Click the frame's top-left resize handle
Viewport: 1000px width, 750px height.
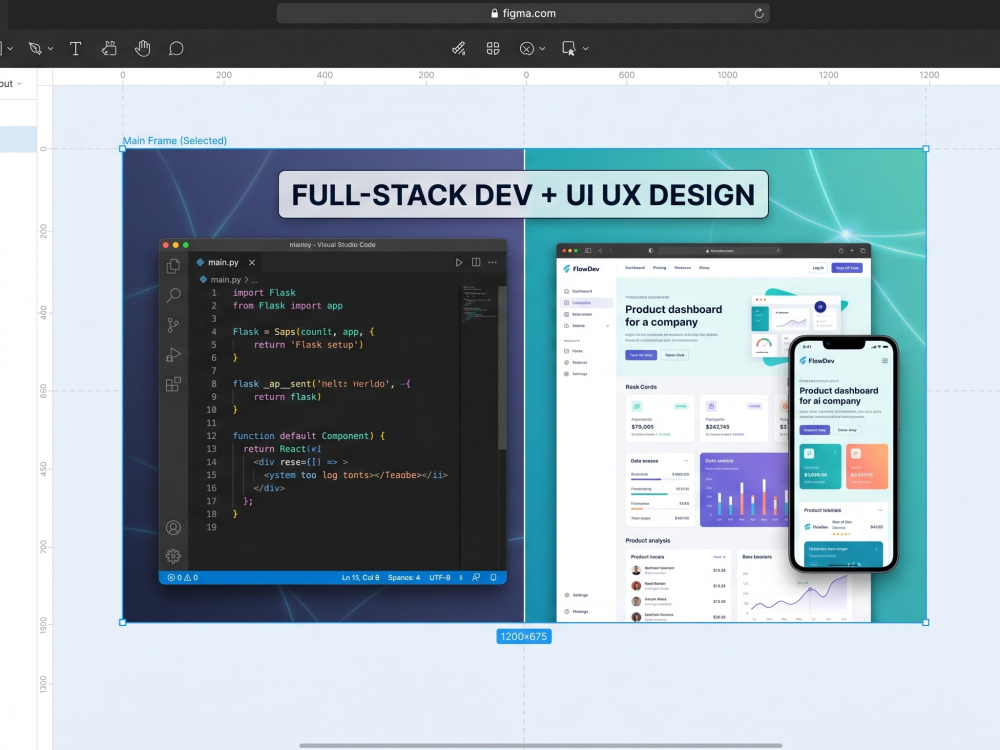click(x=122, y=149)
